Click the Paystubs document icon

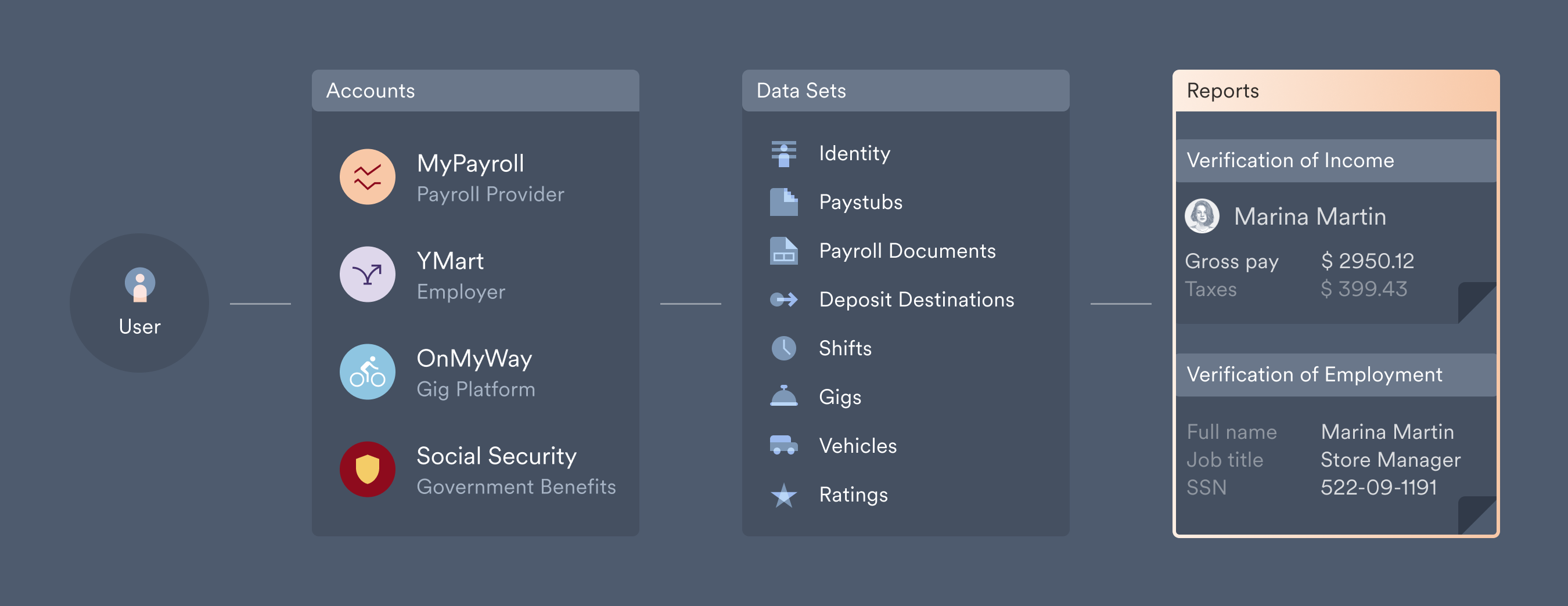[x=783, y=202]
